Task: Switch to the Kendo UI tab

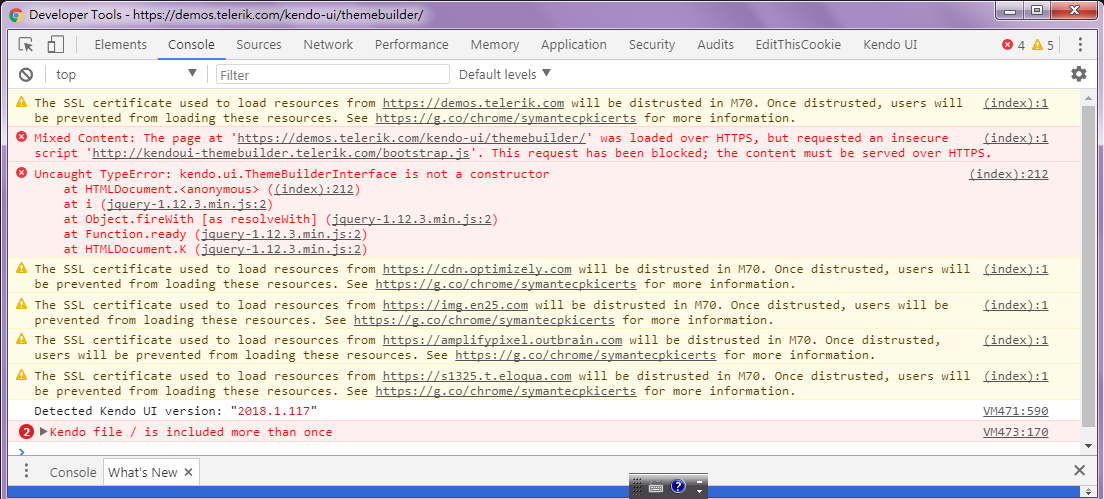Action: click(x=890, y=44)
